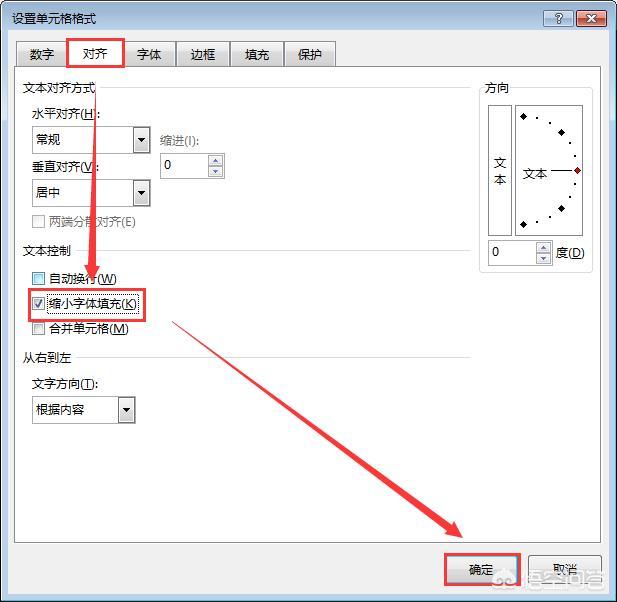This screenshot has width=617, height=602.
Task: Open the 水平对齐 dropdown
Action: 142,140
